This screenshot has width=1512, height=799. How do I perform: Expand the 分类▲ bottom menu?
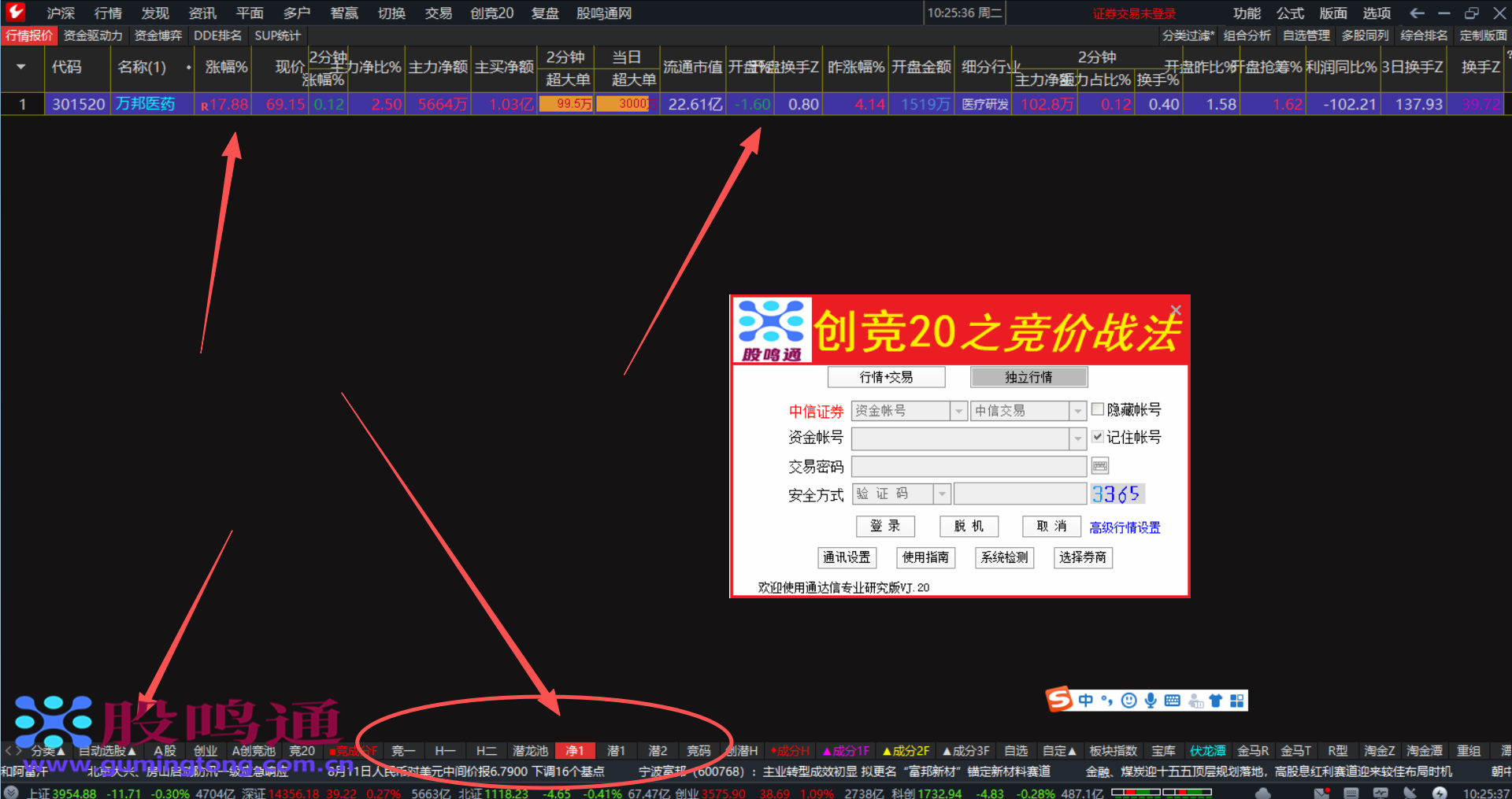(48, 751)
